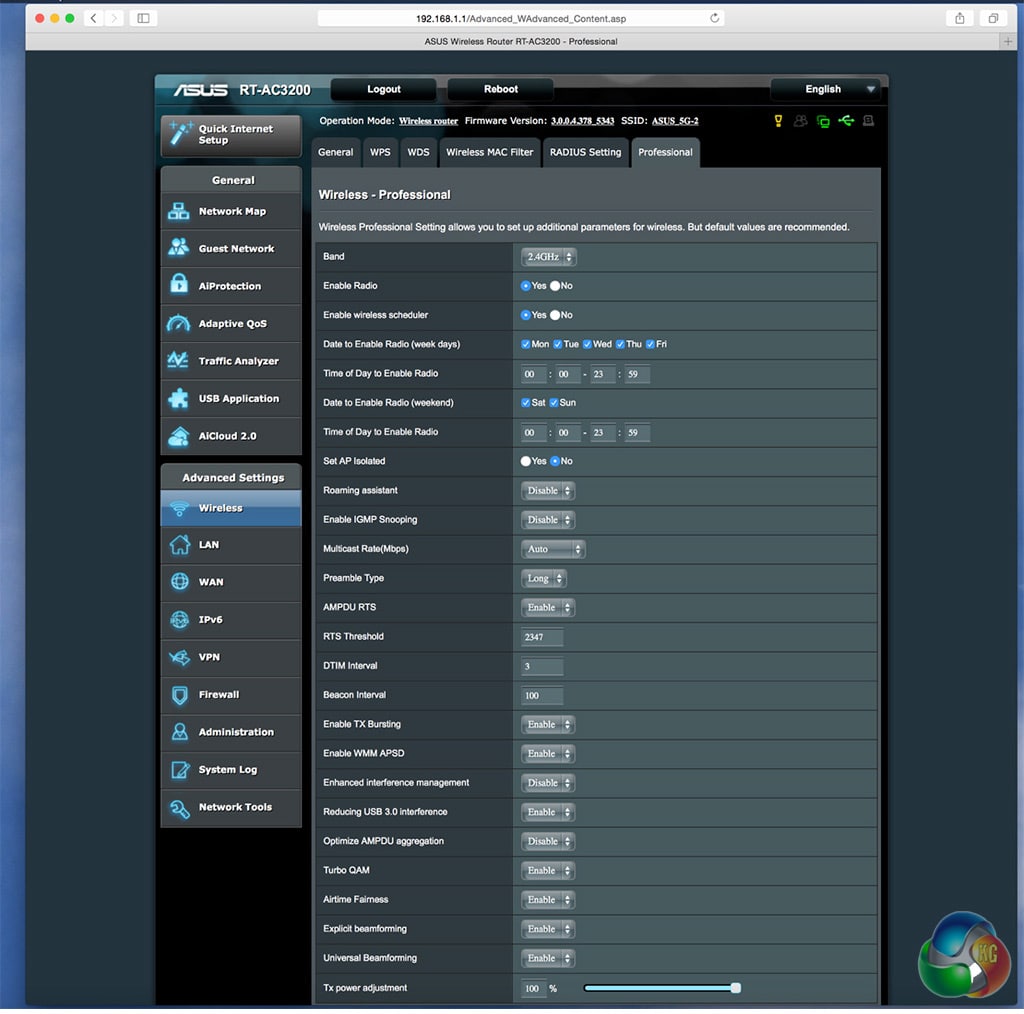Open Quick Internet Setup wizard icon
The width and height of the screenshot is (1024, 1014).
point(180,133)
